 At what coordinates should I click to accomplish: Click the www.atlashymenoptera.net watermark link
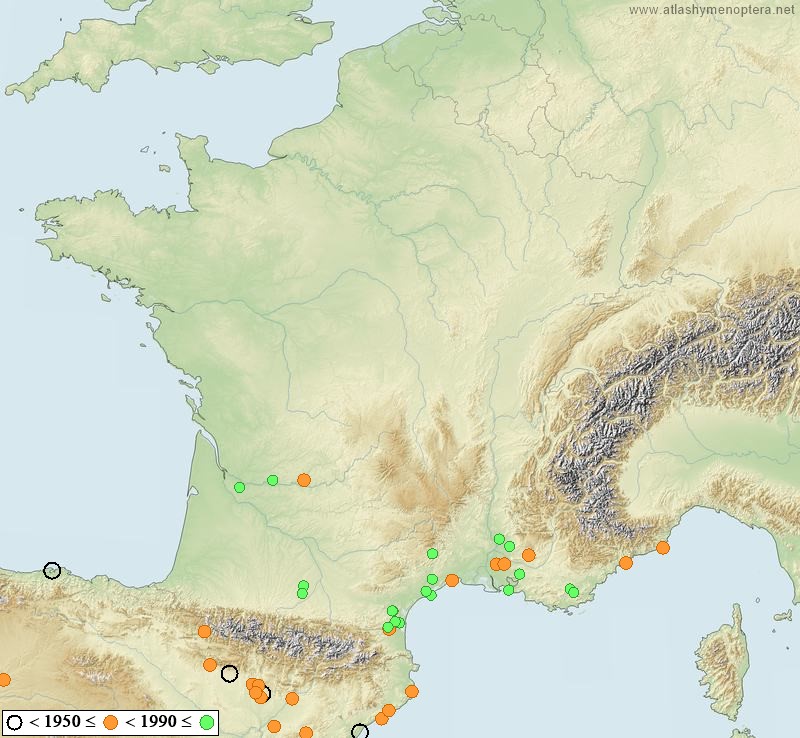pos(714,10)
